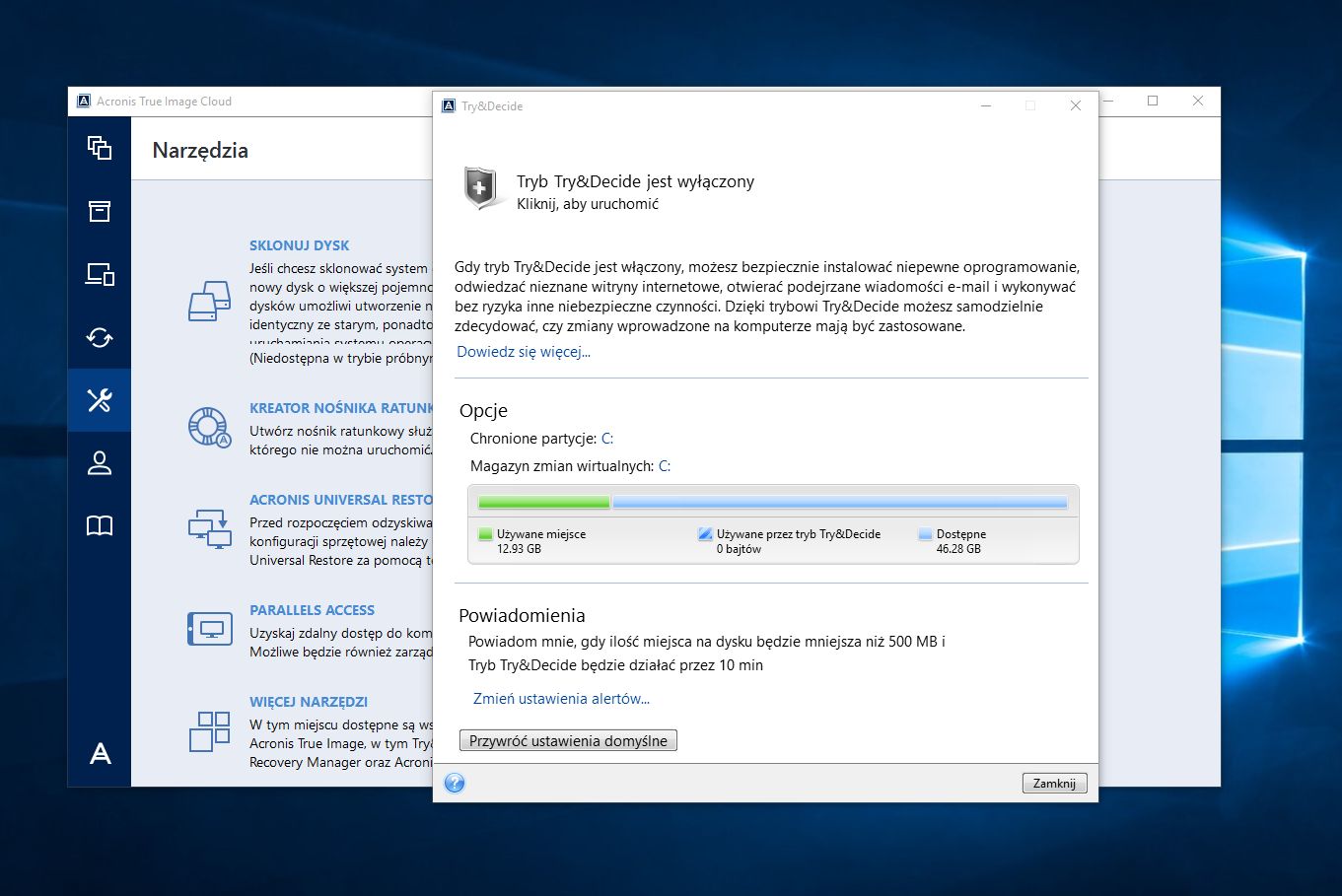This screenshot has height=896, width=1342.
Task: Click the Zamknij button
Action: pos(1054,784)
